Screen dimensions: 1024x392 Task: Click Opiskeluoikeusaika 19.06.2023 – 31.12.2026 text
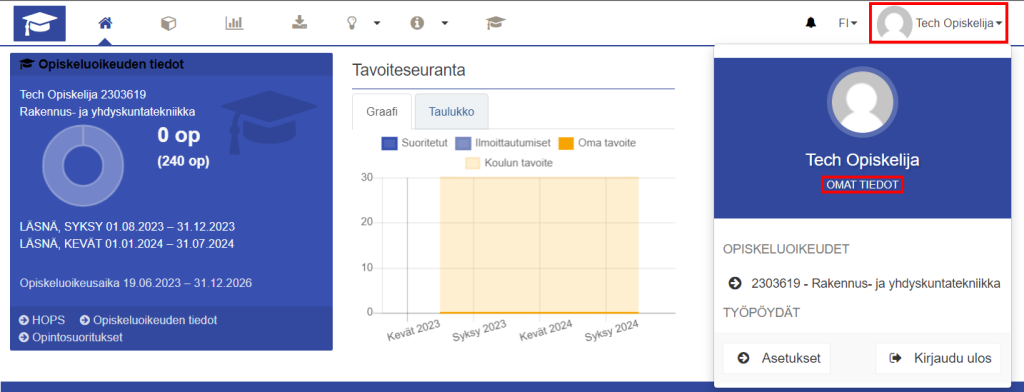click(136, 283)
